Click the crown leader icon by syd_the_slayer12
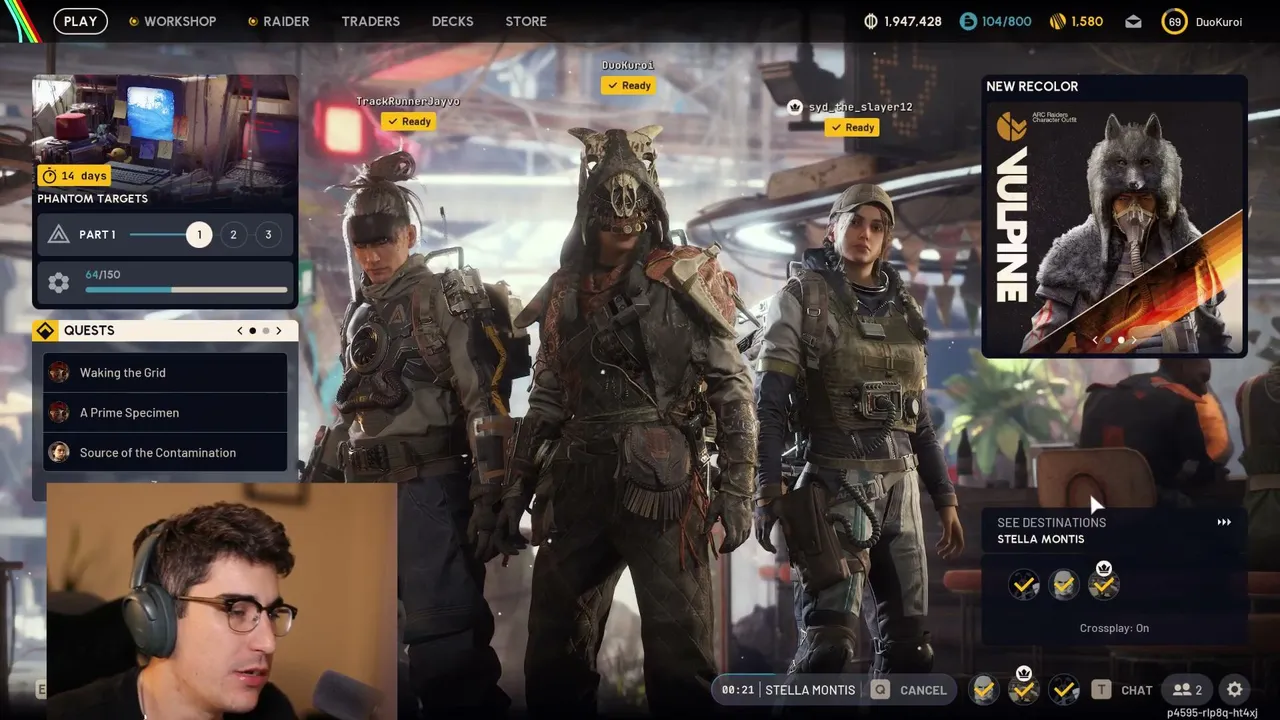This screenshot has height=720, width=1280. point(795,107)
